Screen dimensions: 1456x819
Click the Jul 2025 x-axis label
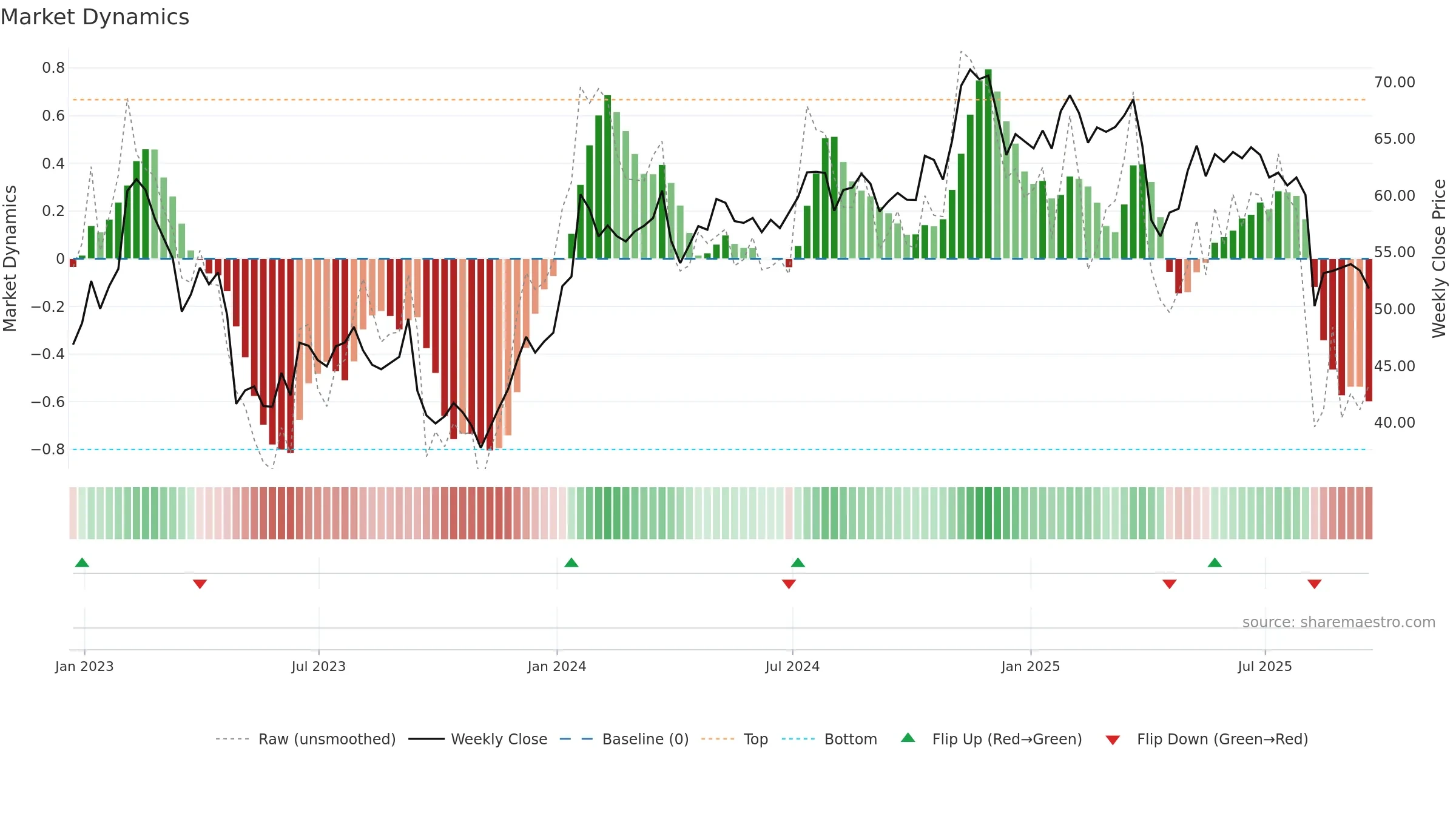pyautogui.click(x=1265, y=667)
